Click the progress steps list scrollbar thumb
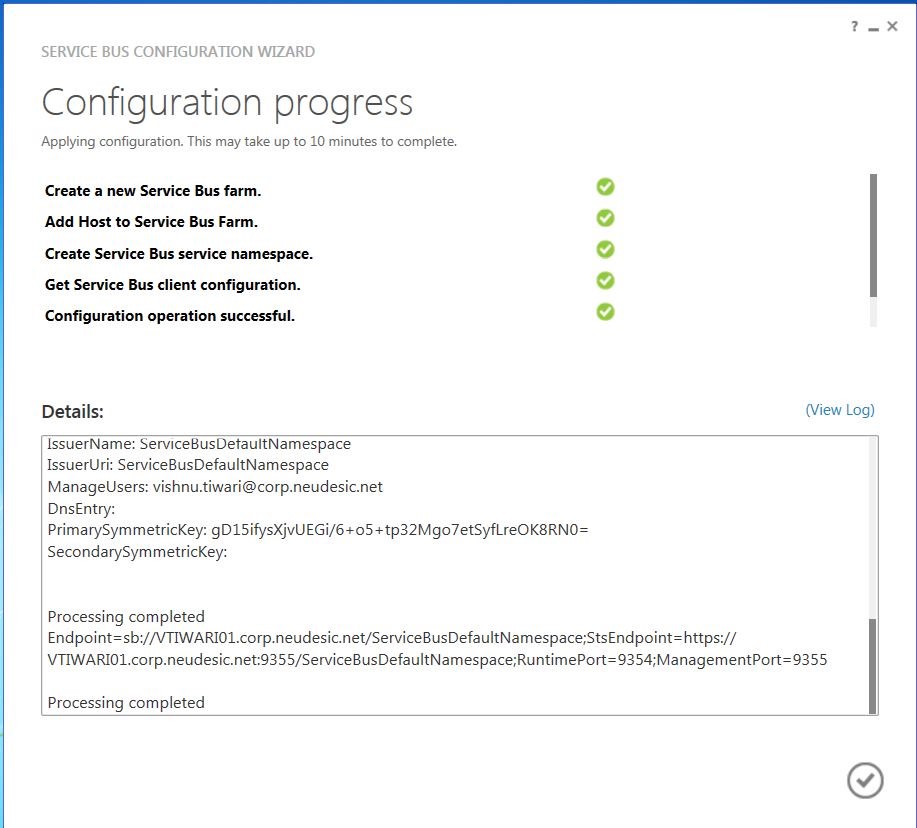917x828 pixels. 873,235
